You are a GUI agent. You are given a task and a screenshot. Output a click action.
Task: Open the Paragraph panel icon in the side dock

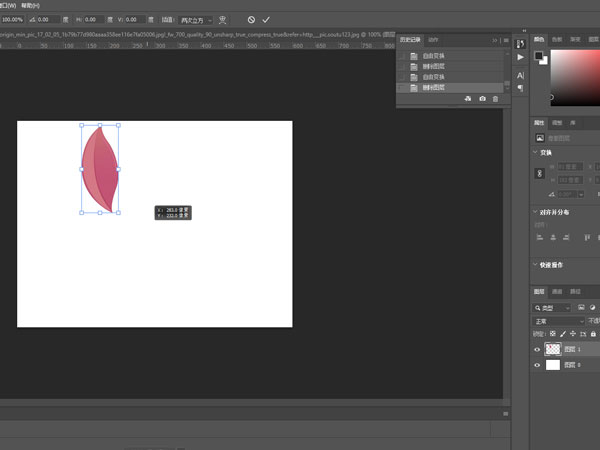pos(520,89)
